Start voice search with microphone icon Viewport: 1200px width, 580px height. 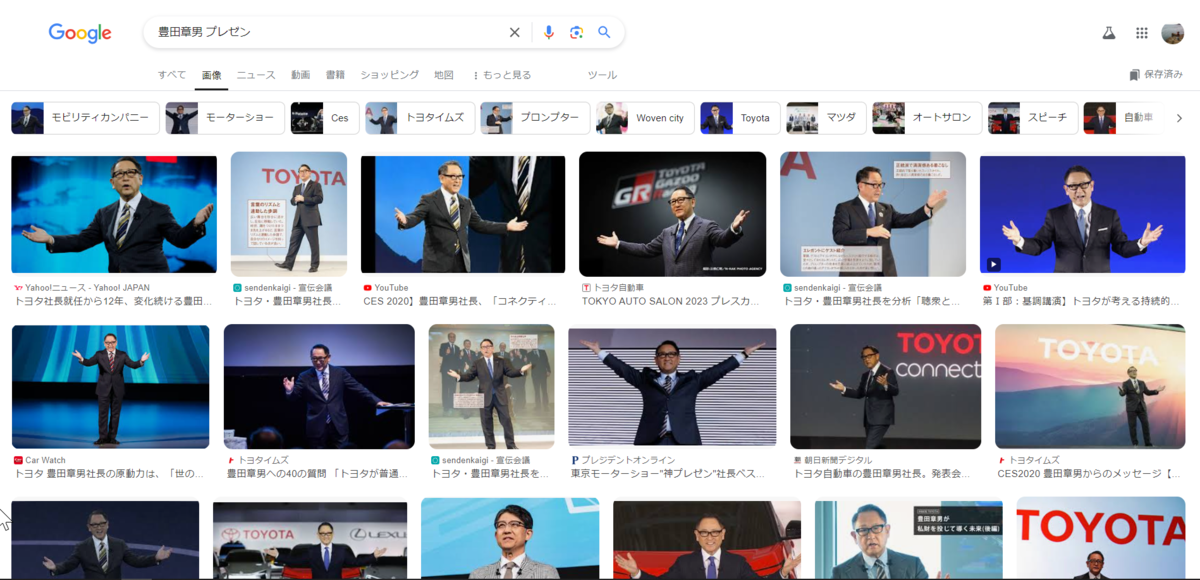[548, 32]
